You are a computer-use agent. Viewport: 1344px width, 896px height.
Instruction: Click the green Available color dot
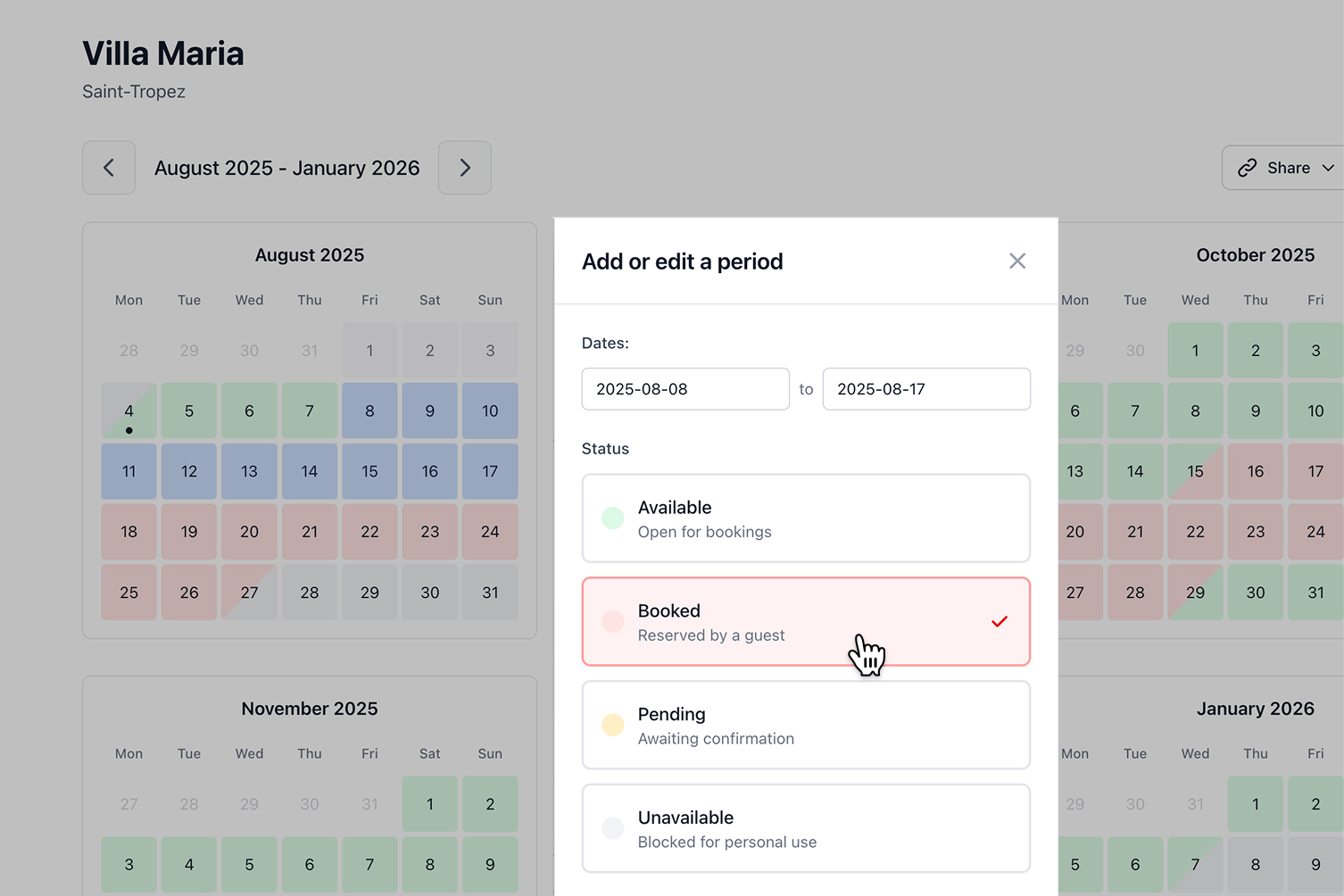[613, 519]
